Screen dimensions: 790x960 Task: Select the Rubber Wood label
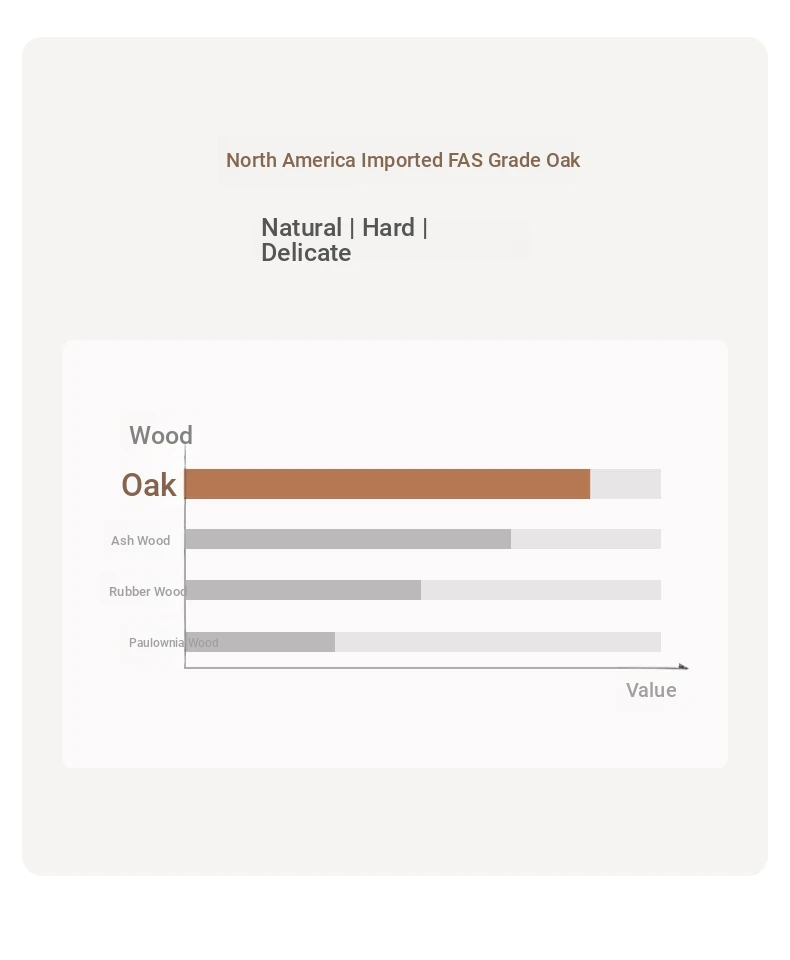148,591
